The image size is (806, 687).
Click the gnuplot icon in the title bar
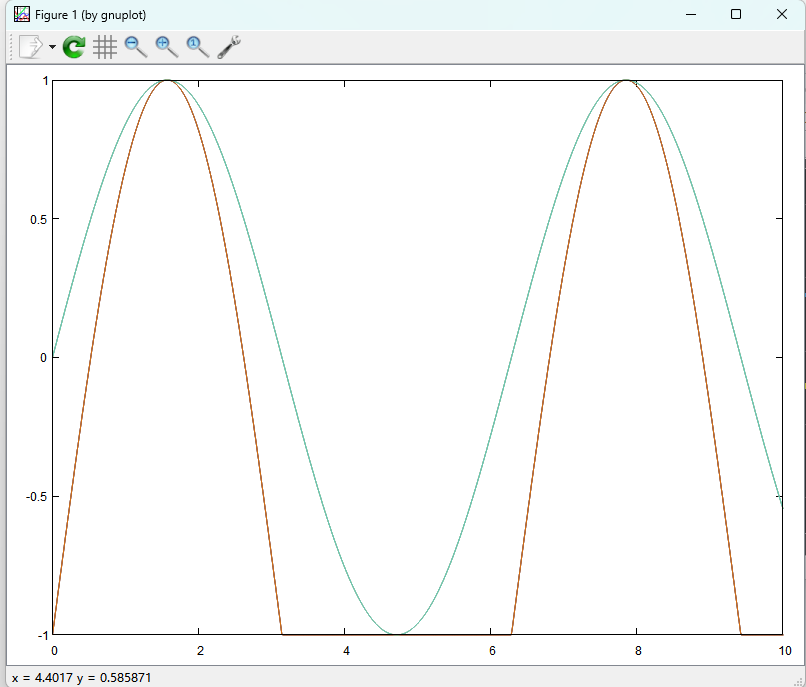click(20, 15)
